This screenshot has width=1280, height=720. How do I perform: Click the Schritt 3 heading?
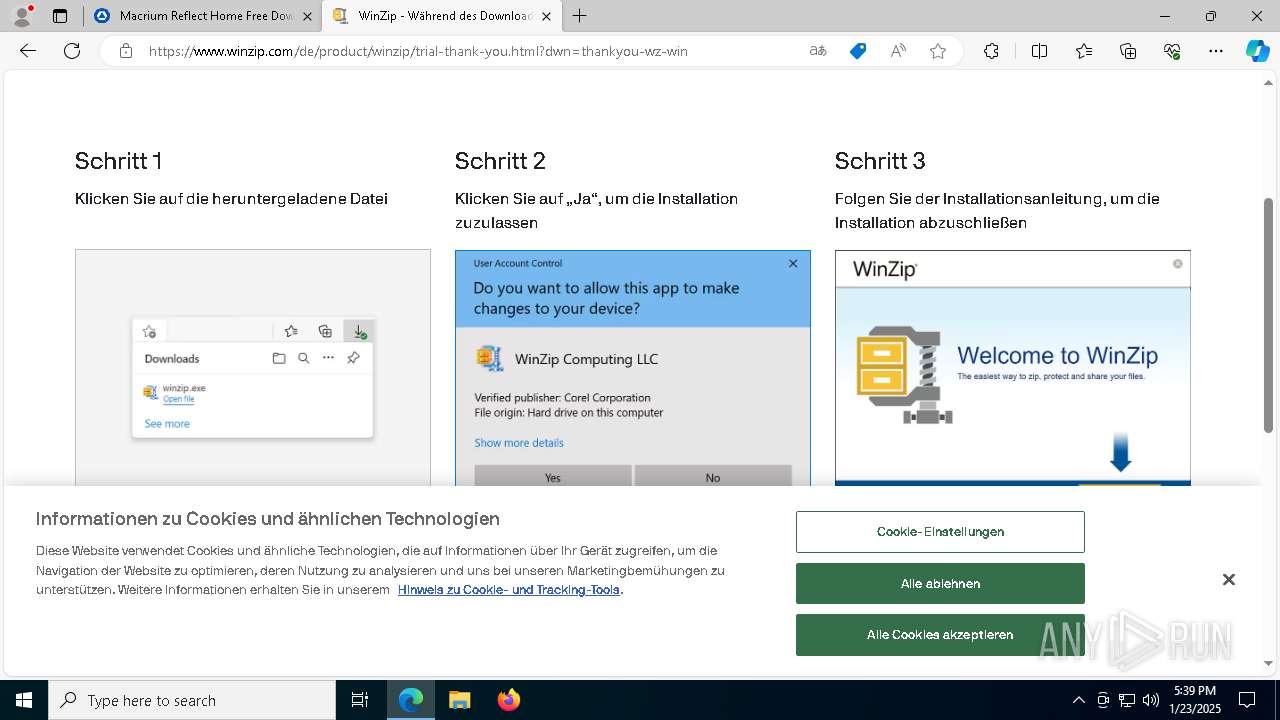(x=880, y=161)
